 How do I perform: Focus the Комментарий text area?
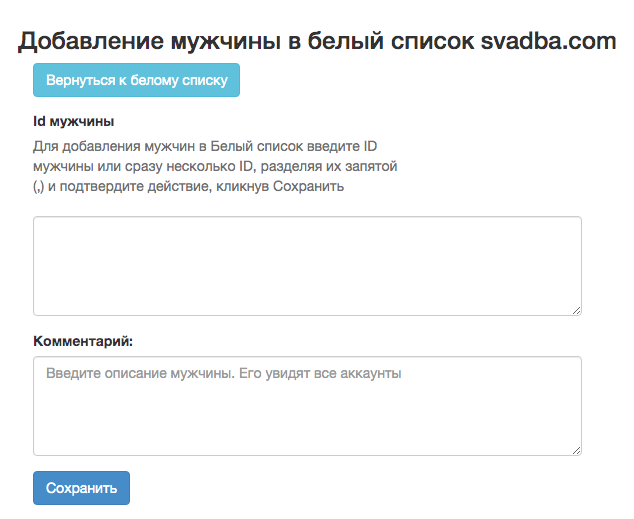307,406
